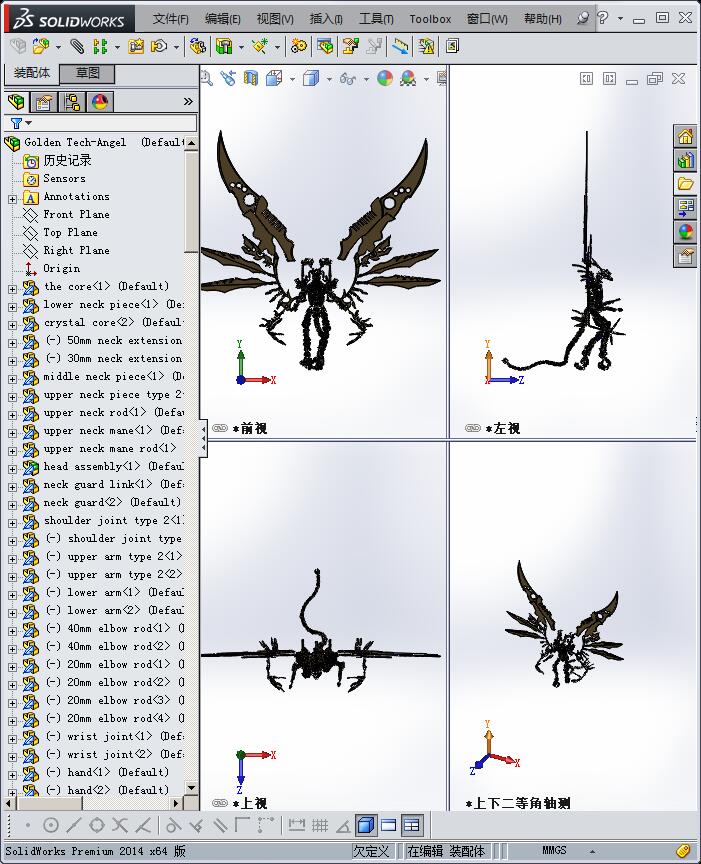Open the 插入(I) menu
The height and width of the screenshot is (864, 701).
[326, 19]
